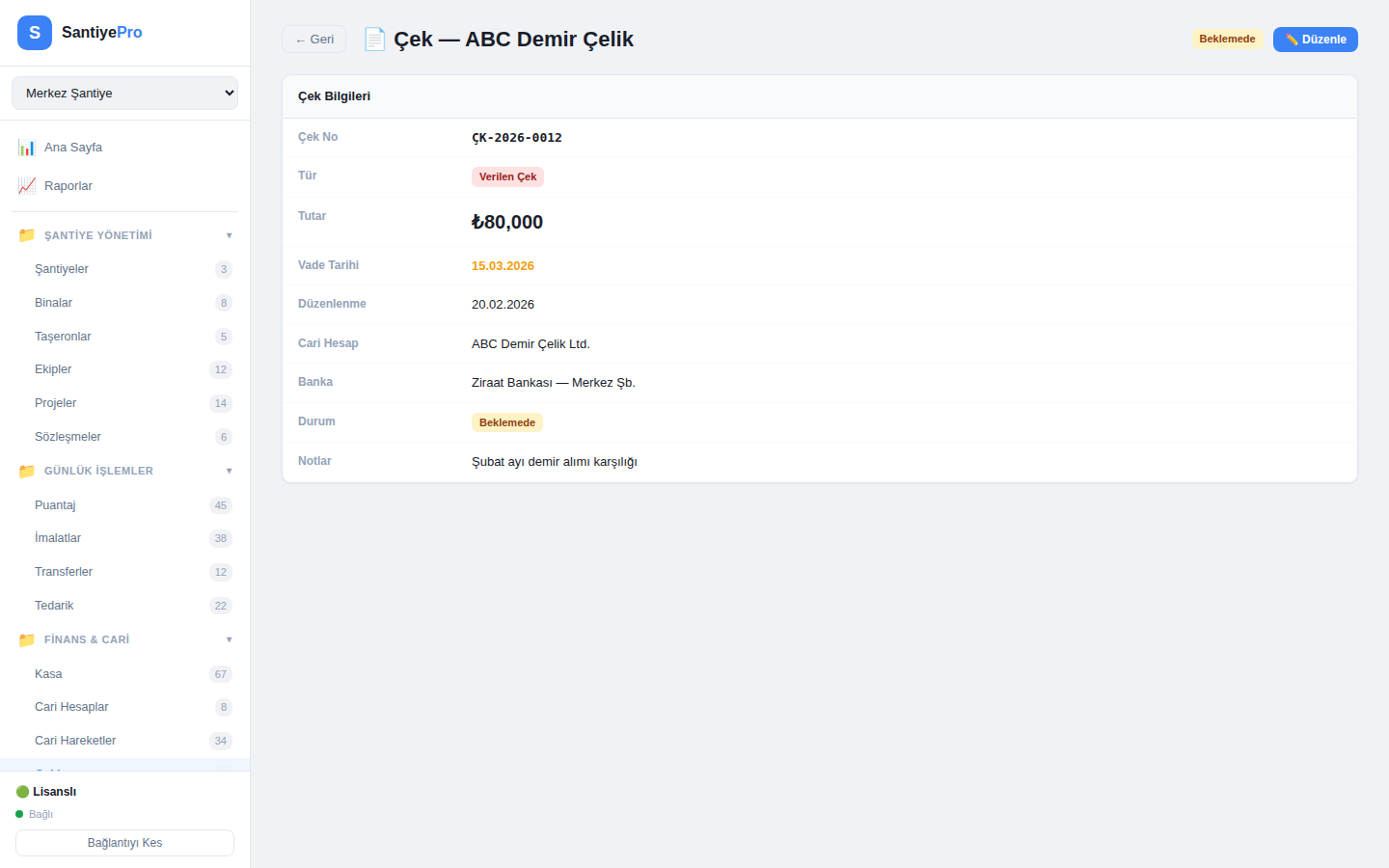Collapse the Finans & Cari section arrow
This screenshot has width=1389, height=868.
click(229, 639)
